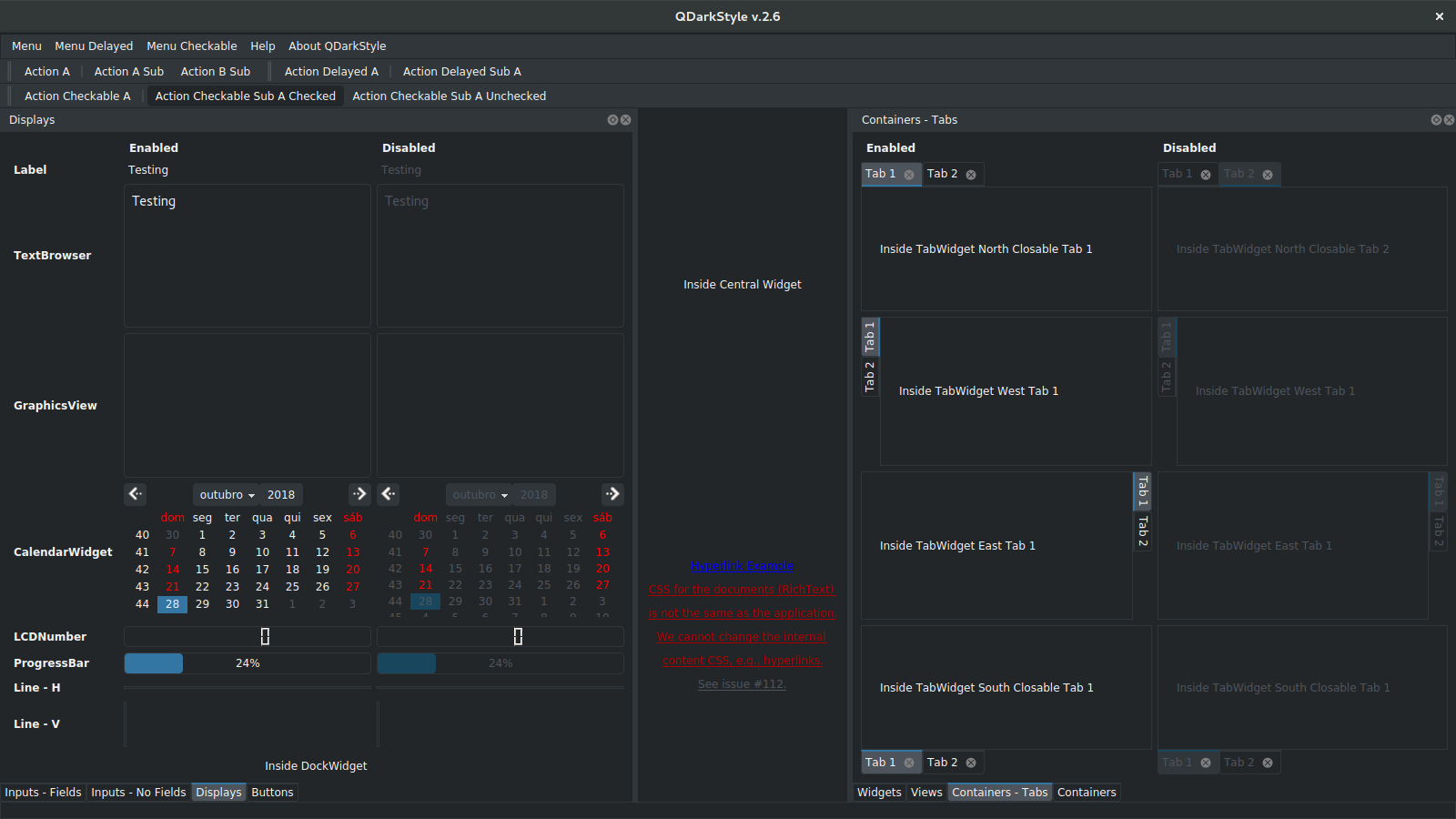Select day 20 in enabled calendar
The width and height of the screenshot is (1456, 819).
click(353, 570)
